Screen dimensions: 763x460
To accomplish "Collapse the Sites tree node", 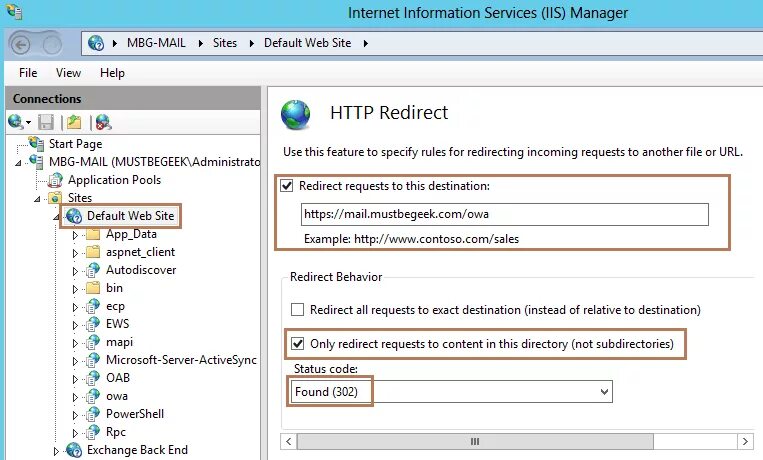I will click(x=37, y=199).
